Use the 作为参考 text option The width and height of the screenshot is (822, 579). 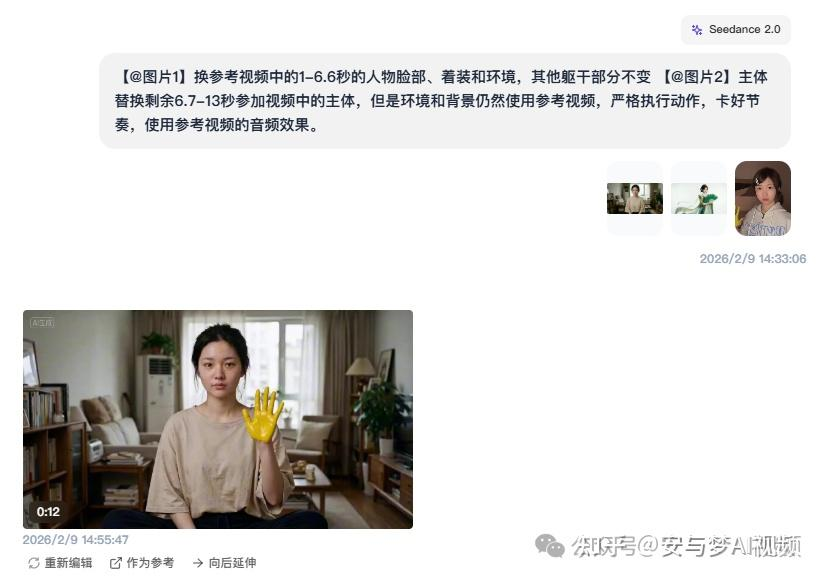click(150, 563)
